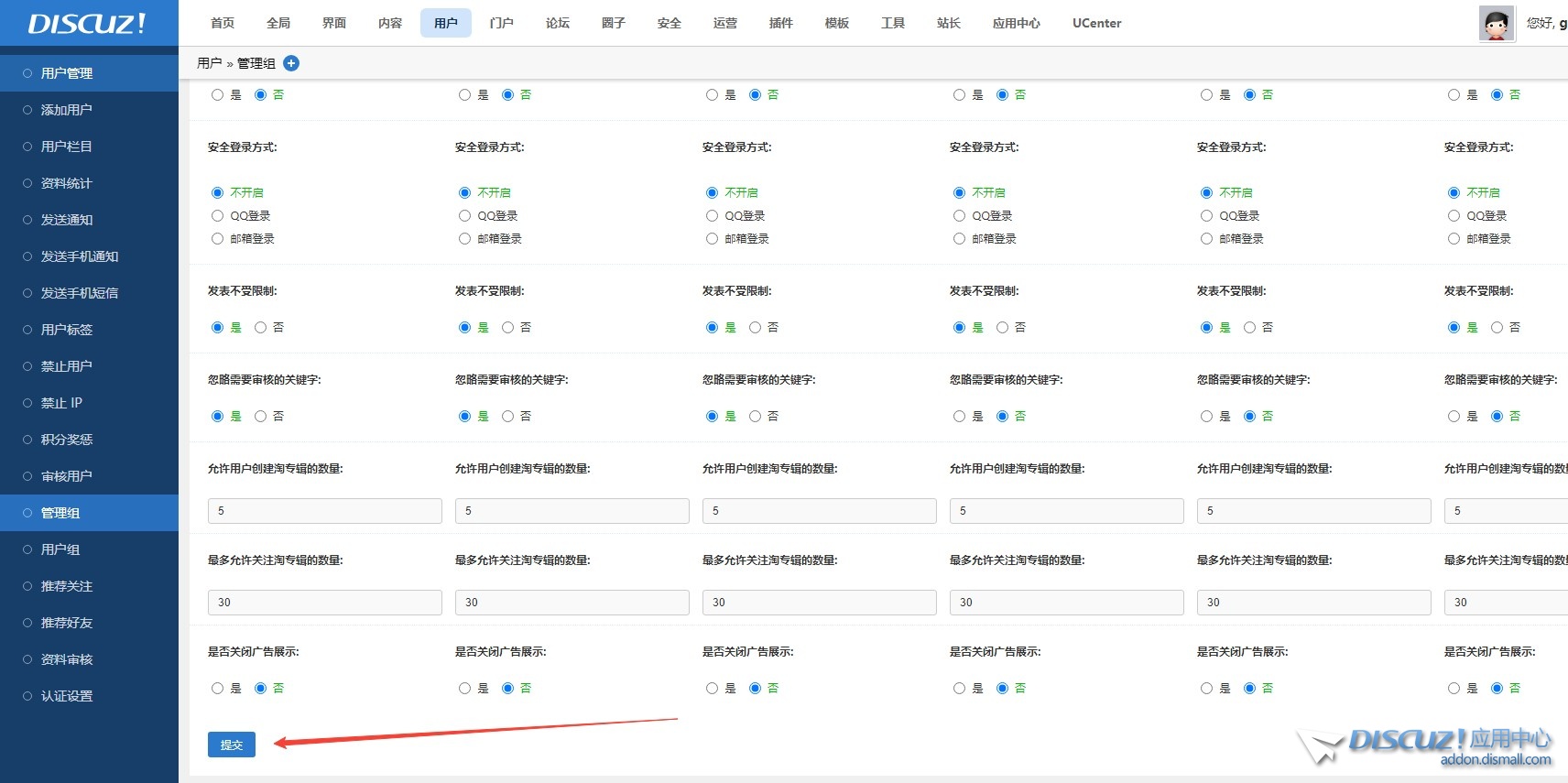Viewport: 1568px width, 783px height.
Task: Set 忽略需要审核的关键字 to 是 in fourth column
Action: 960,417
